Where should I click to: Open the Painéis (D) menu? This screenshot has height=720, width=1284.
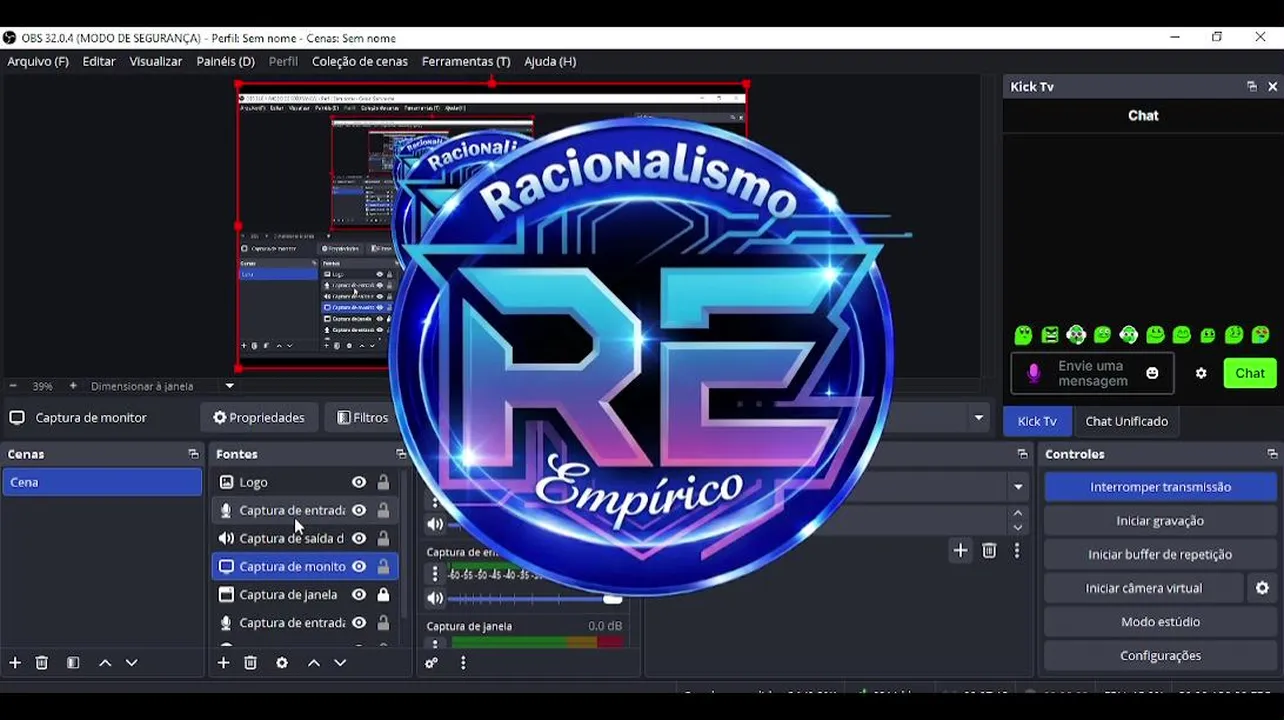(x=226, y=61)
